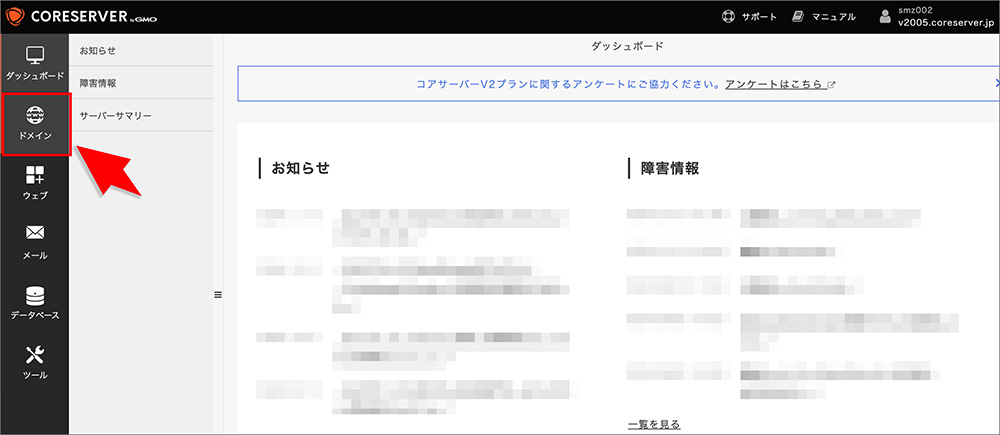Click the v2005.coreserver.jp server name

(x=947, y=21)
